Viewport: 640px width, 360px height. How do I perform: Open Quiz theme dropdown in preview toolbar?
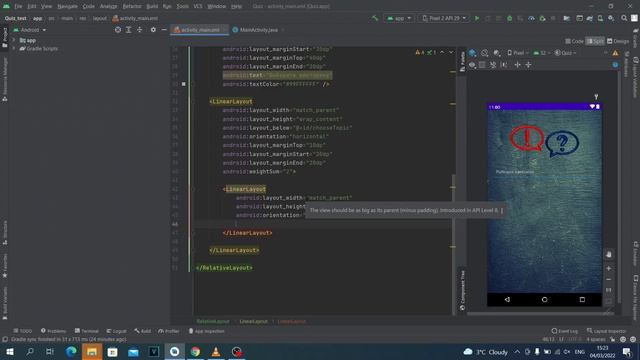(565, 53)
